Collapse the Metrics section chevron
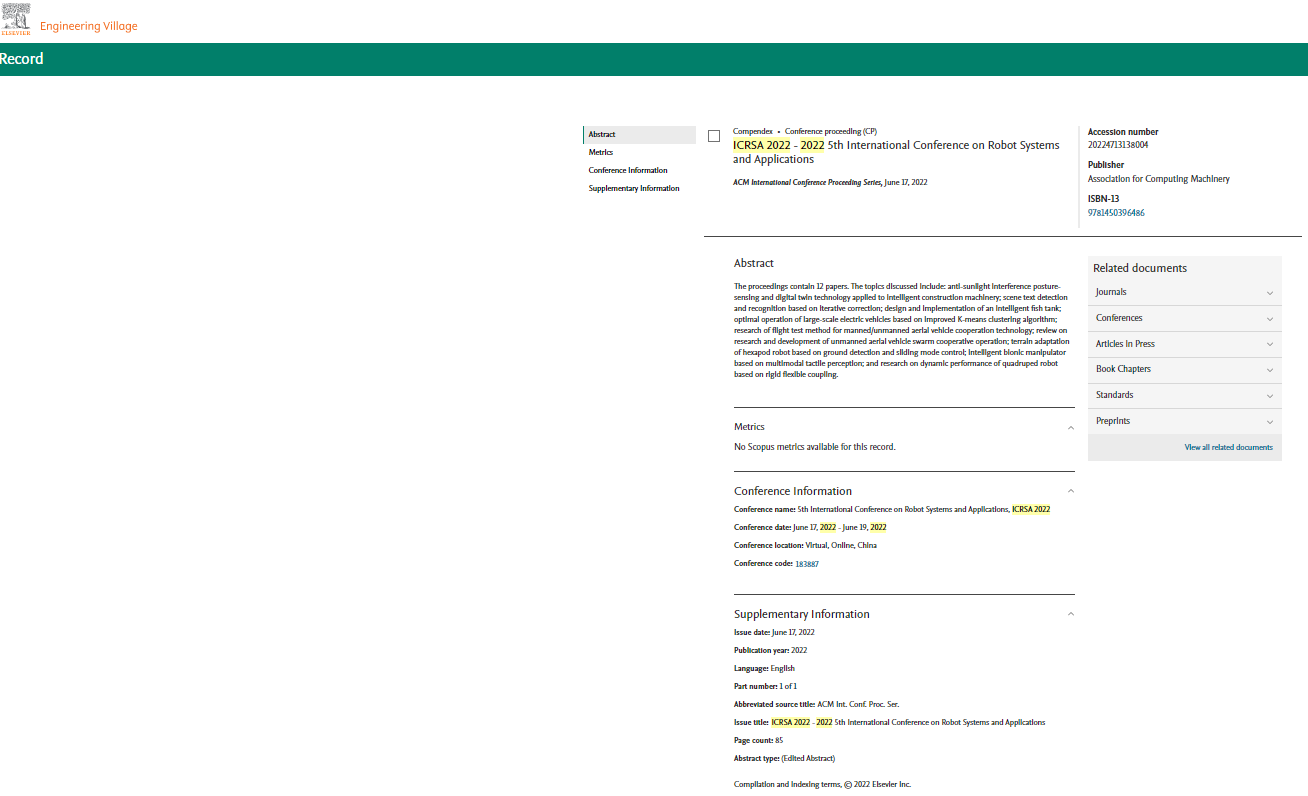Viewport: 1308px width, 796px height. point(1071,427)
